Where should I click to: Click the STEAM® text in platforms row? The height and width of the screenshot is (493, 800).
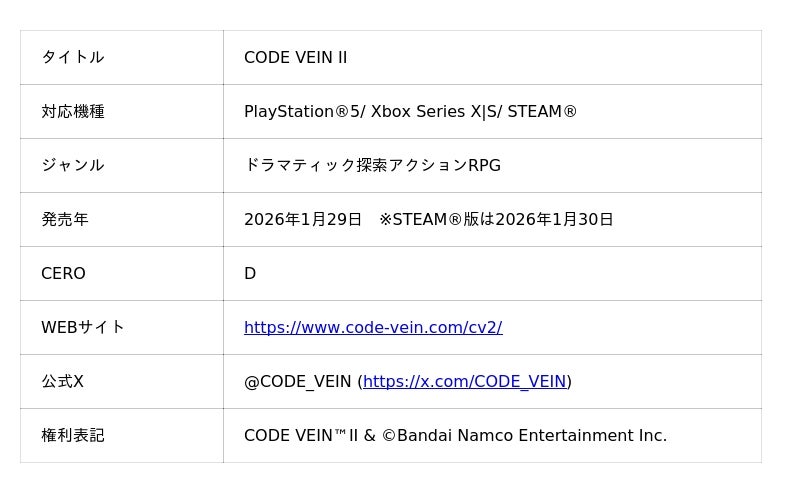542,112
